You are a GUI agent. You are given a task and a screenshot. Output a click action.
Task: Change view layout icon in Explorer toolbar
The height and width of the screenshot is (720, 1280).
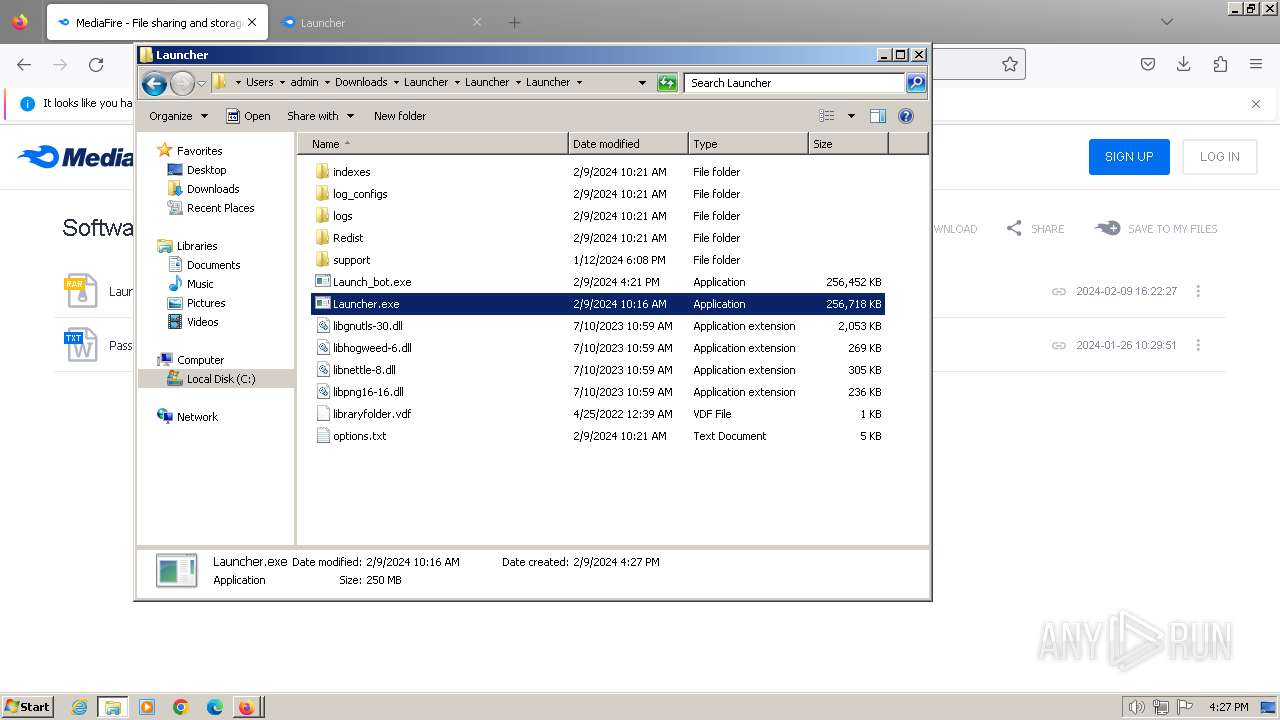(827, 116)
